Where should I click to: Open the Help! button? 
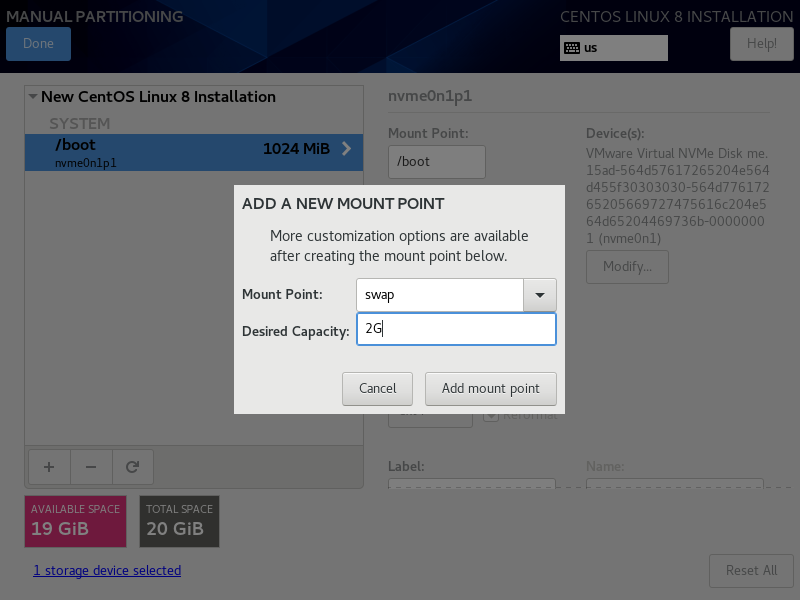tap(762, 44)
